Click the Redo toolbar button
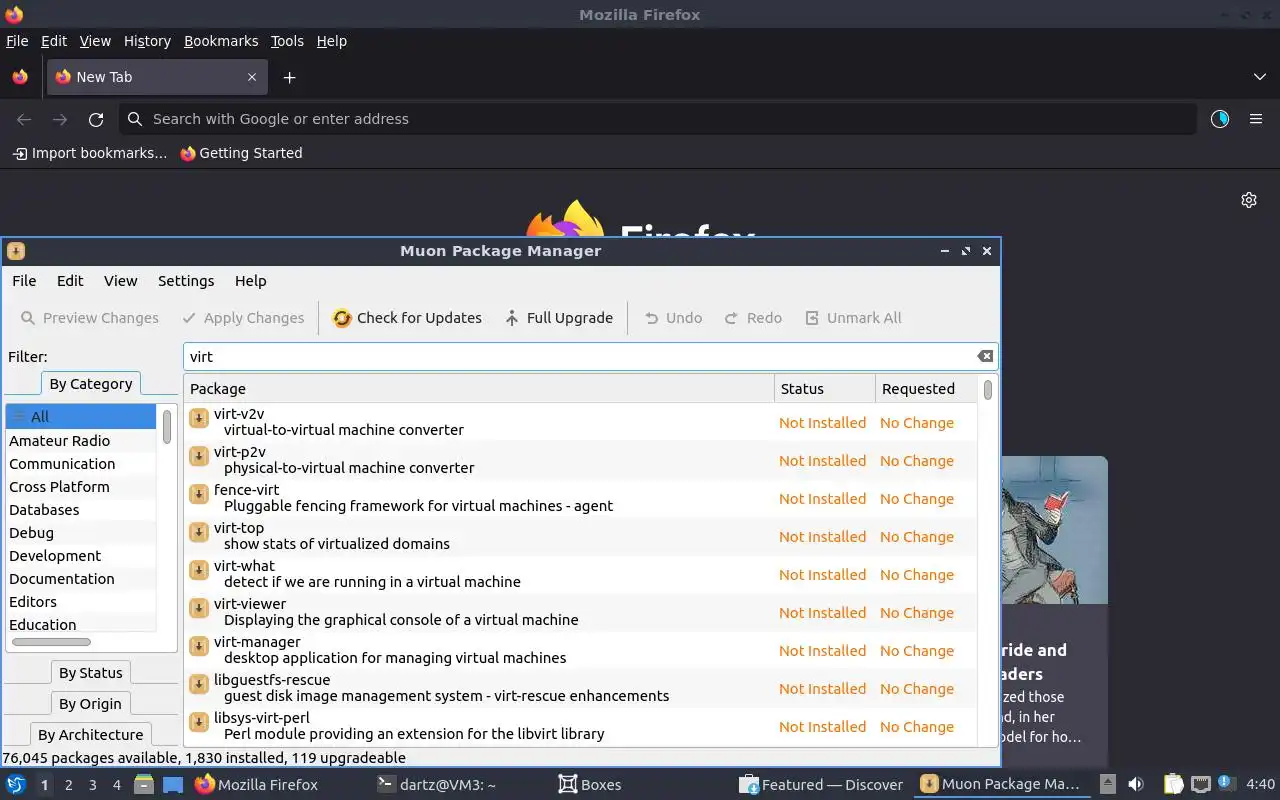Image resolution: width=1280 pixels, height=800 pixels. click(753, 318)
